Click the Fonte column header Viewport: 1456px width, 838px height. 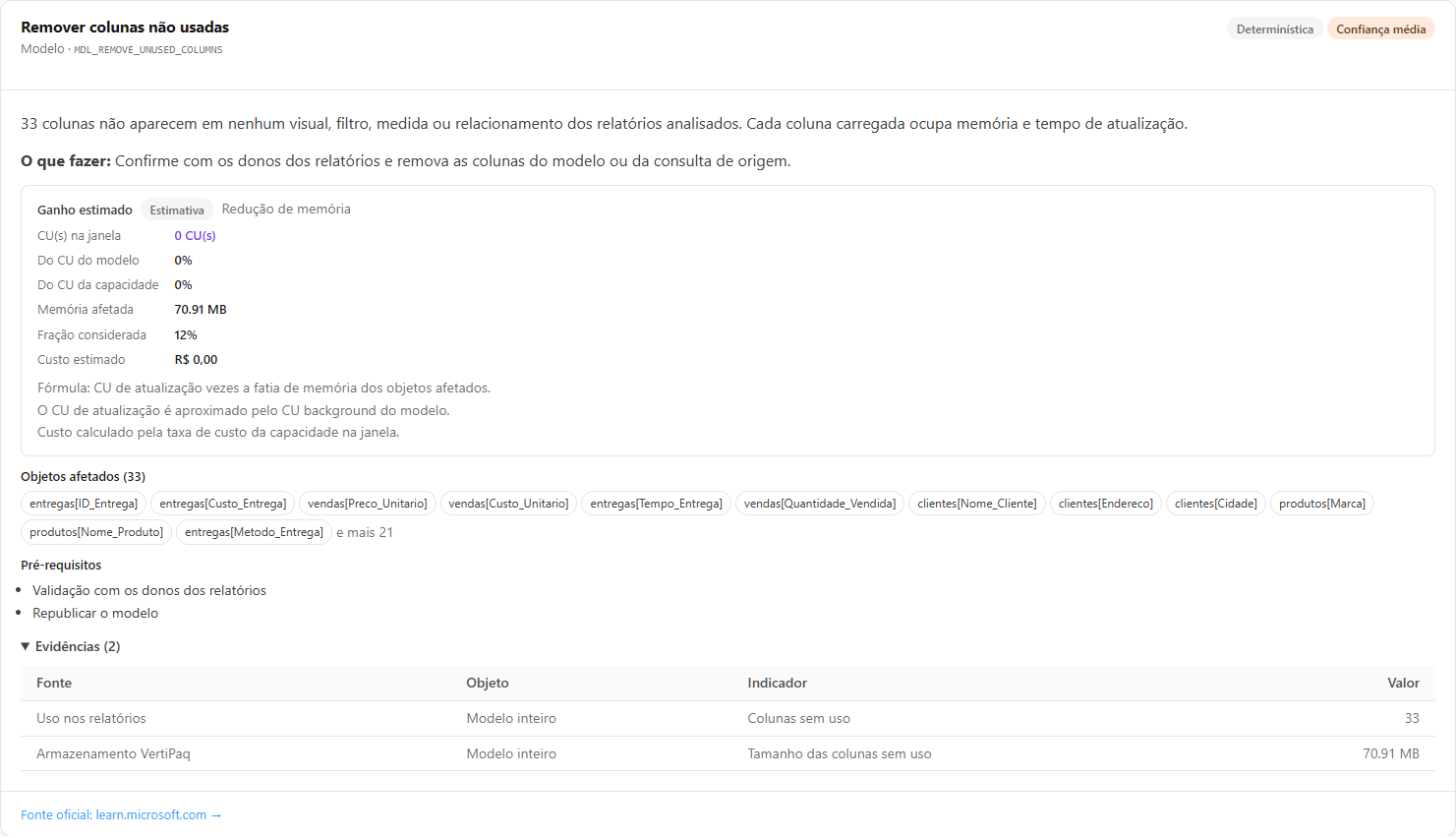coord(54,684)
